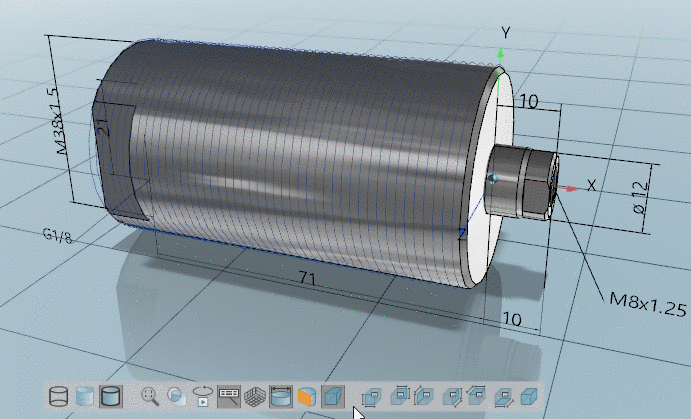Screen dimensions: 691x419
Task: Click the Y axis label
Action: pos(505,33)
